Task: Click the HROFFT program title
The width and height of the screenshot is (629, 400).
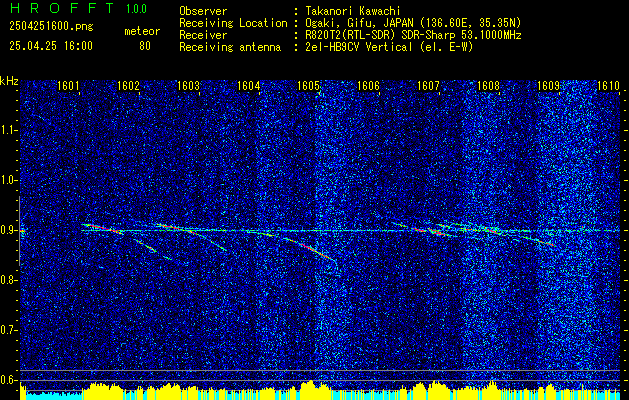Action: pos(61,8)
